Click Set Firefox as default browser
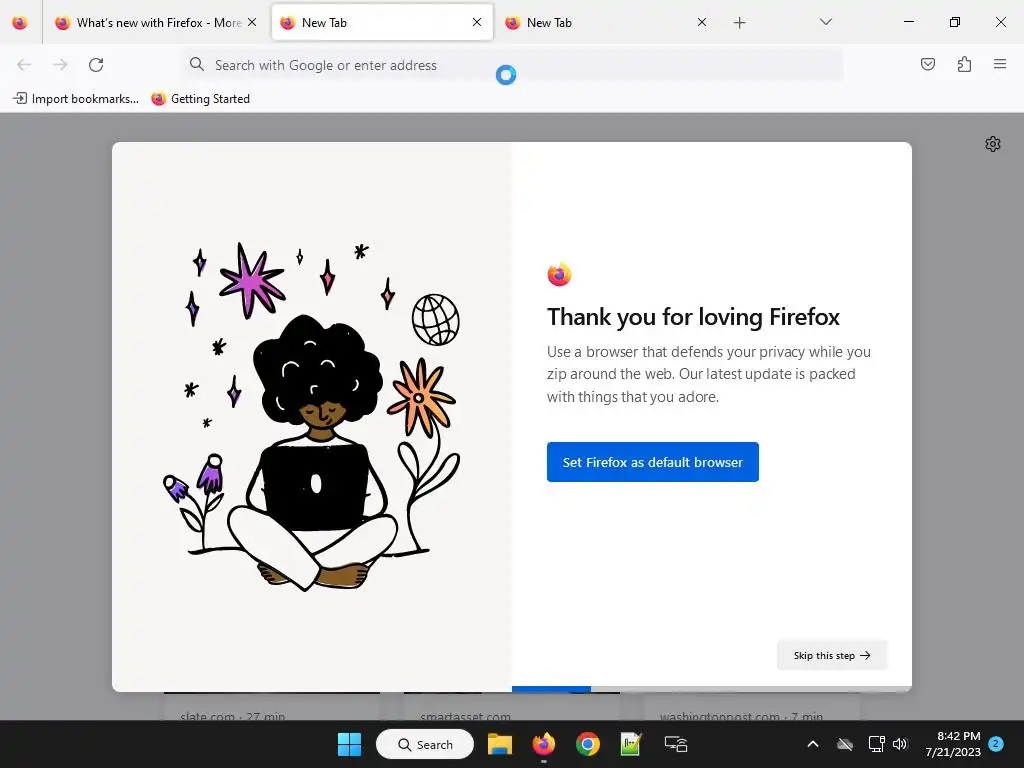Viewport: 1024px width, 768px height. point(652,462)
